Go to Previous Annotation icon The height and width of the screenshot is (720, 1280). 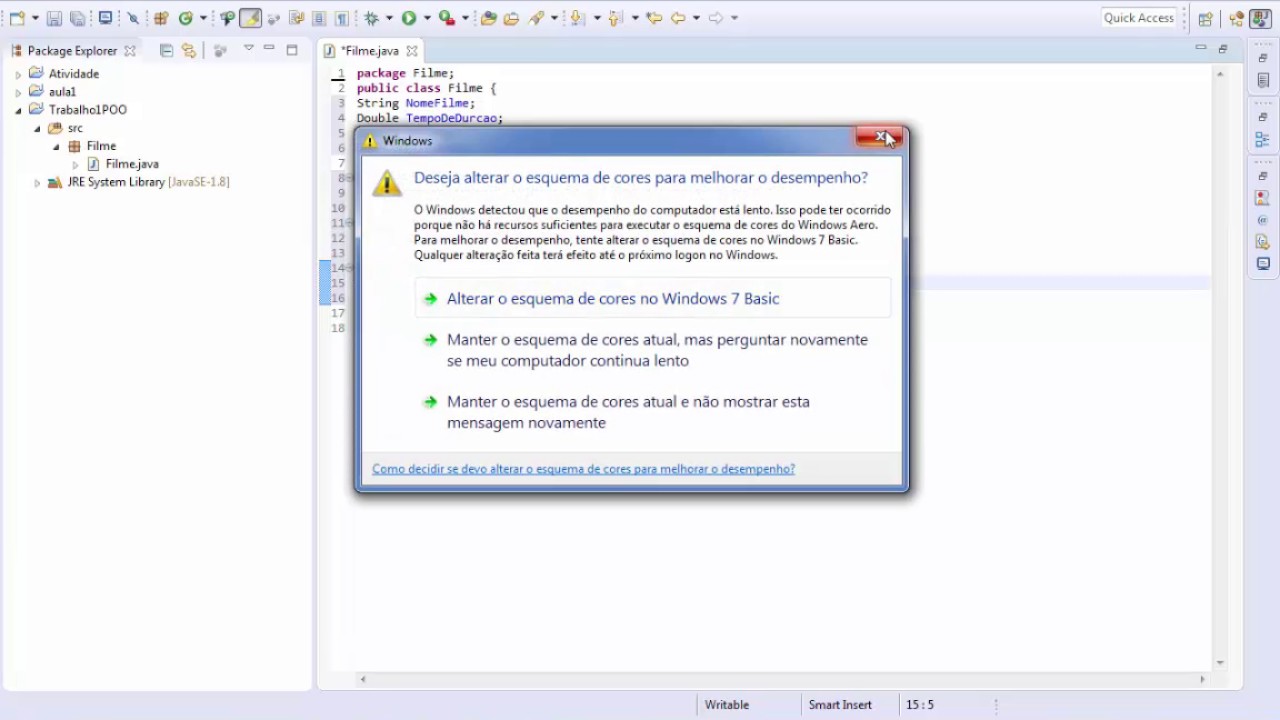(615, 18)
